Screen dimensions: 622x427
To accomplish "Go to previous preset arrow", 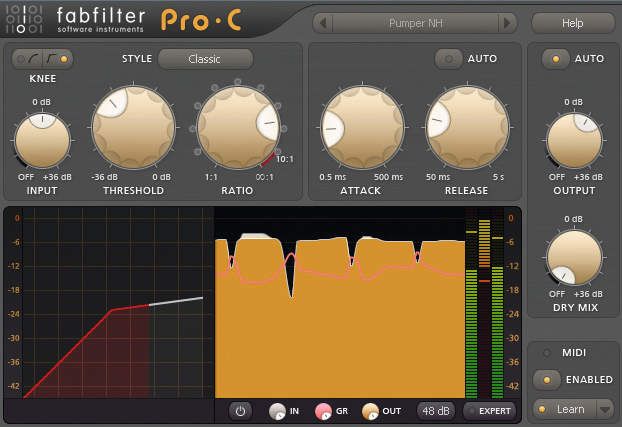I will (x=323, y=23).
